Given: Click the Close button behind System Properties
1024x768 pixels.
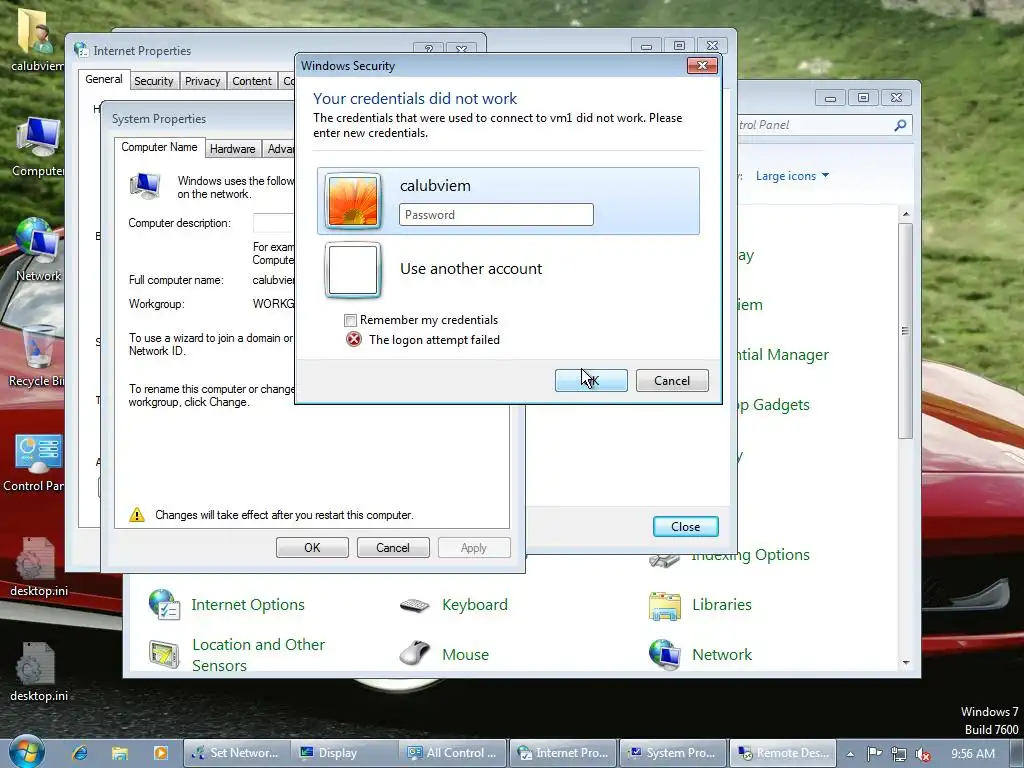Looking at the screenshot, I should tap(685, 526).
